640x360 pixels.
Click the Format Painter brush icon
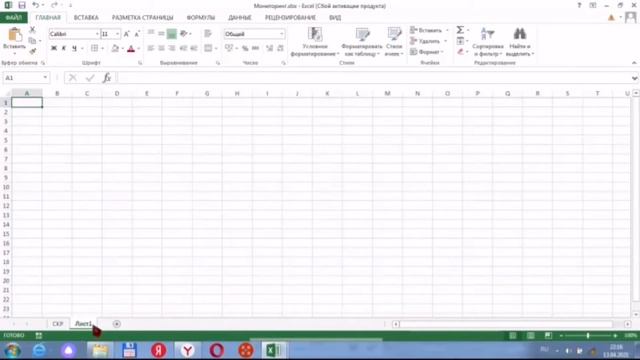click(33, 51)
